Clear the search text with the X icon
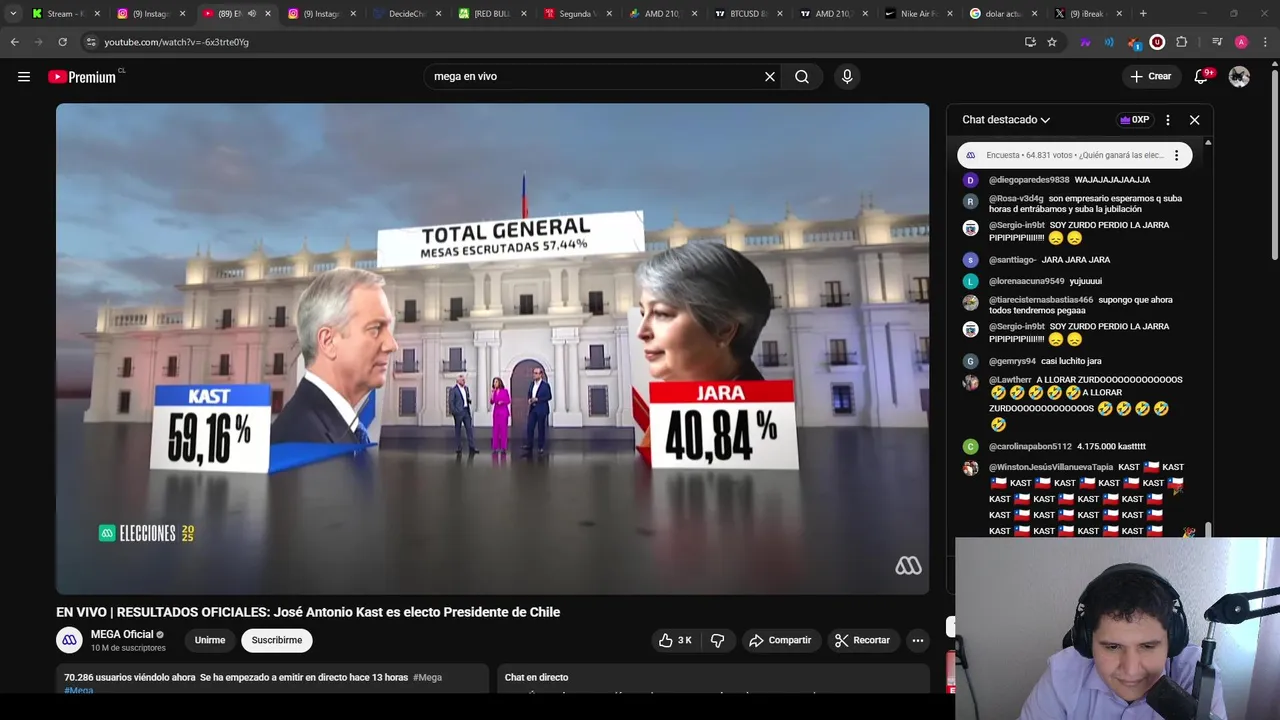The image size is (1280, 720). click(770, 76)
